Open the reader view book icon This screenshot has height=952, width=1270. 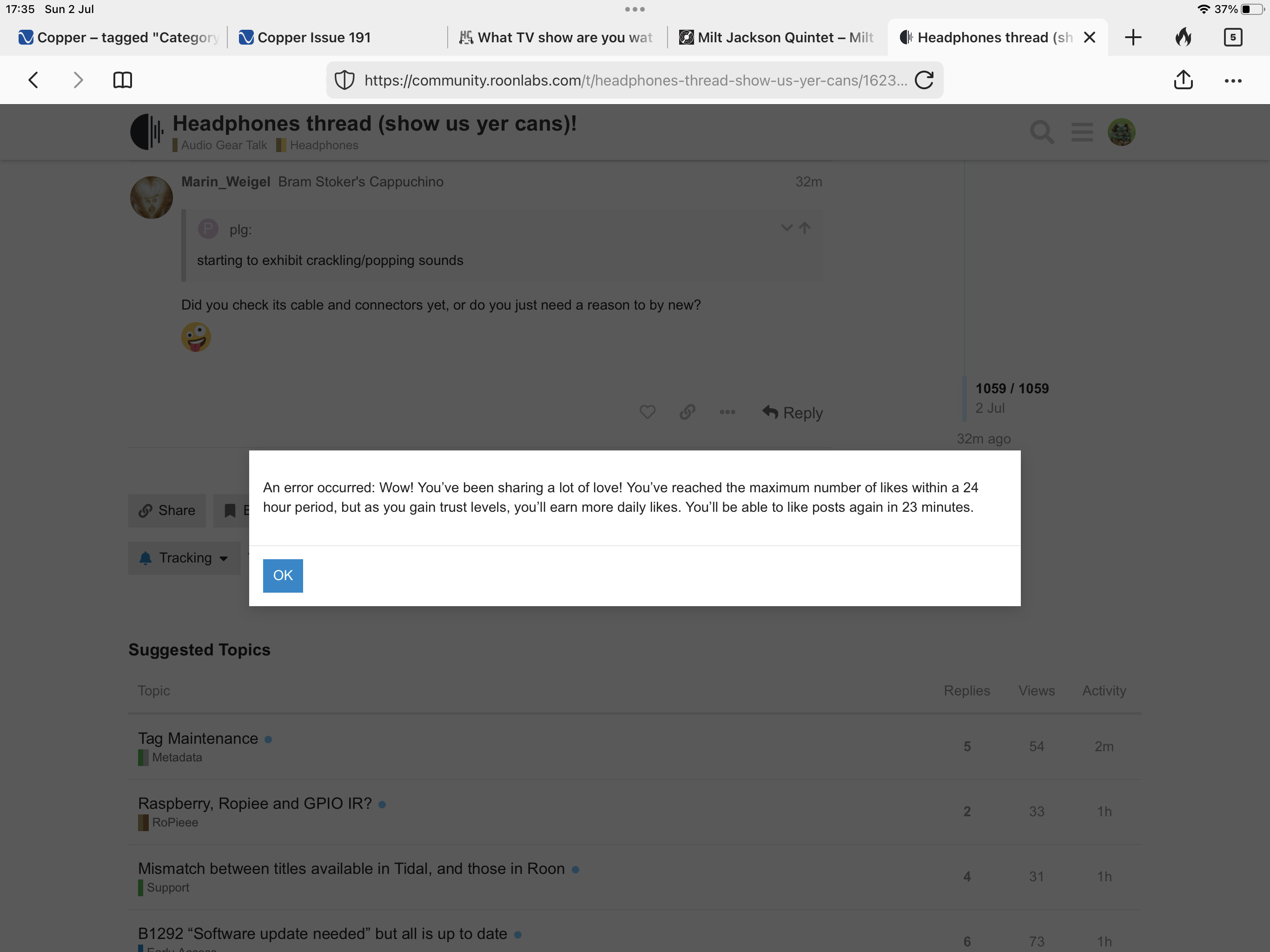click(x=122, y=80)
